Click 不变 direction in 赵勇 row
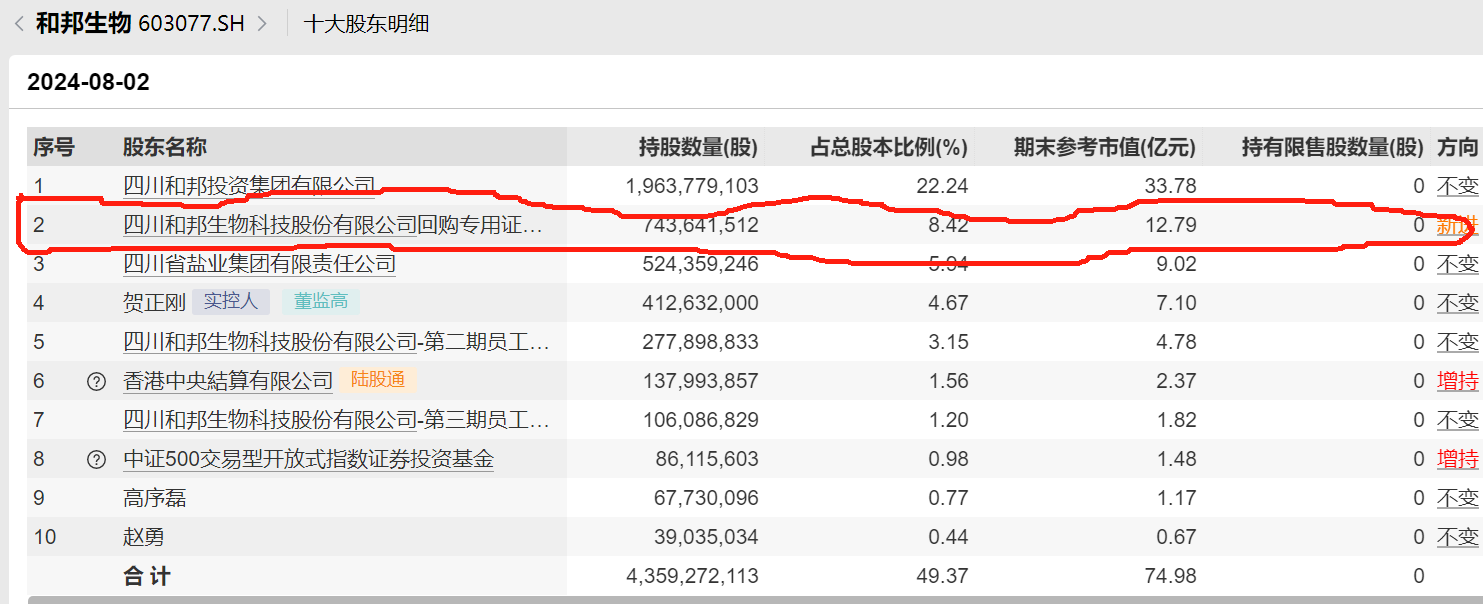This screenshot has height=604, width=1483. point(1457,537)
